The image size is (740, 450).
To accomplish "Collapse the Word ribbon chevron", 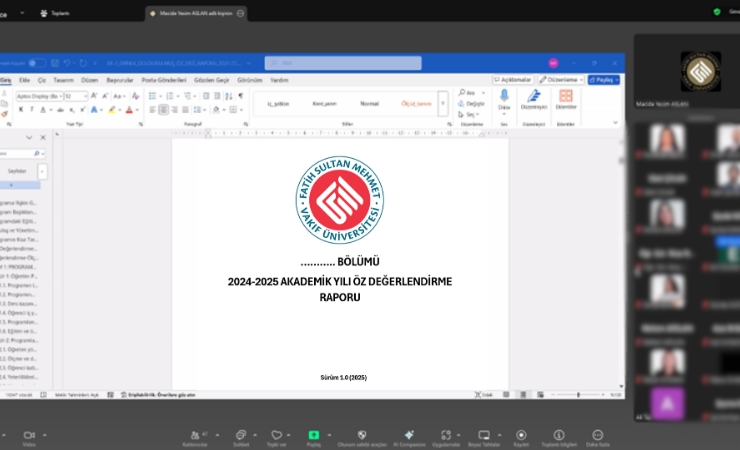I will coord(615,123).
